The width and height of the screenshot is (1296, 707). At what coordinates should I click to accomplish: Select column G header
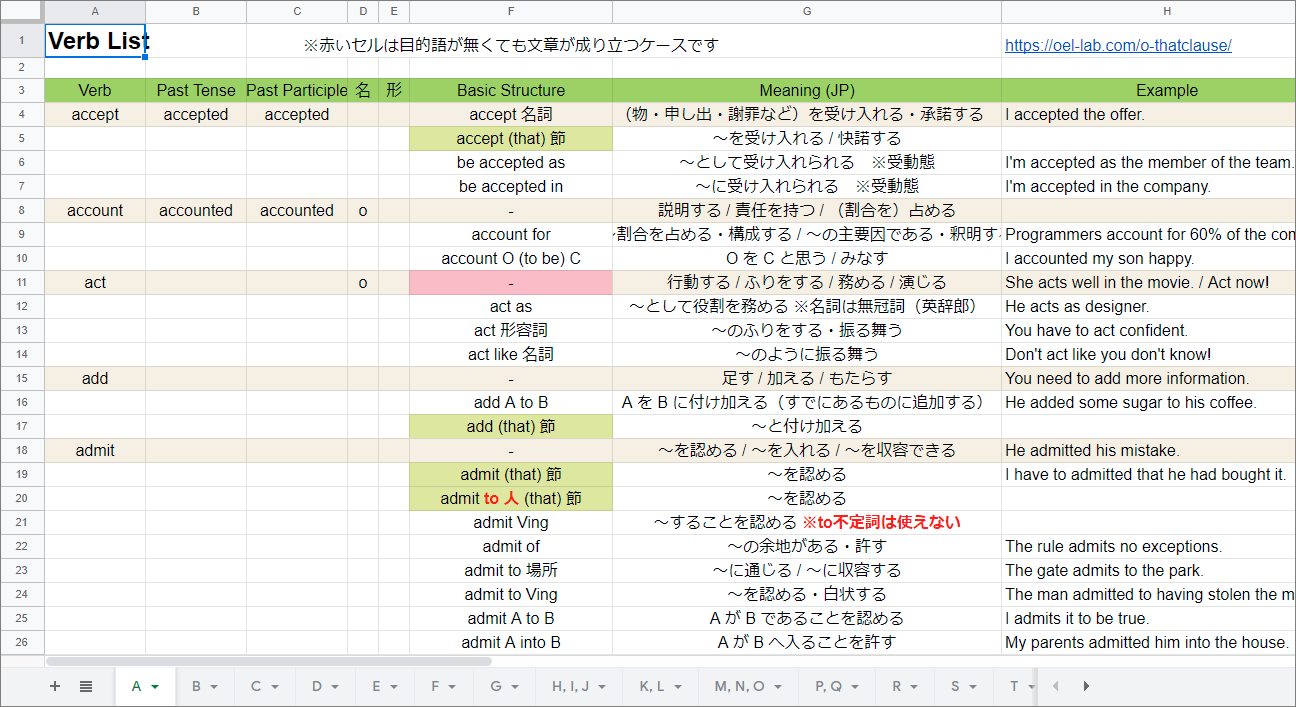coord(807,11)
